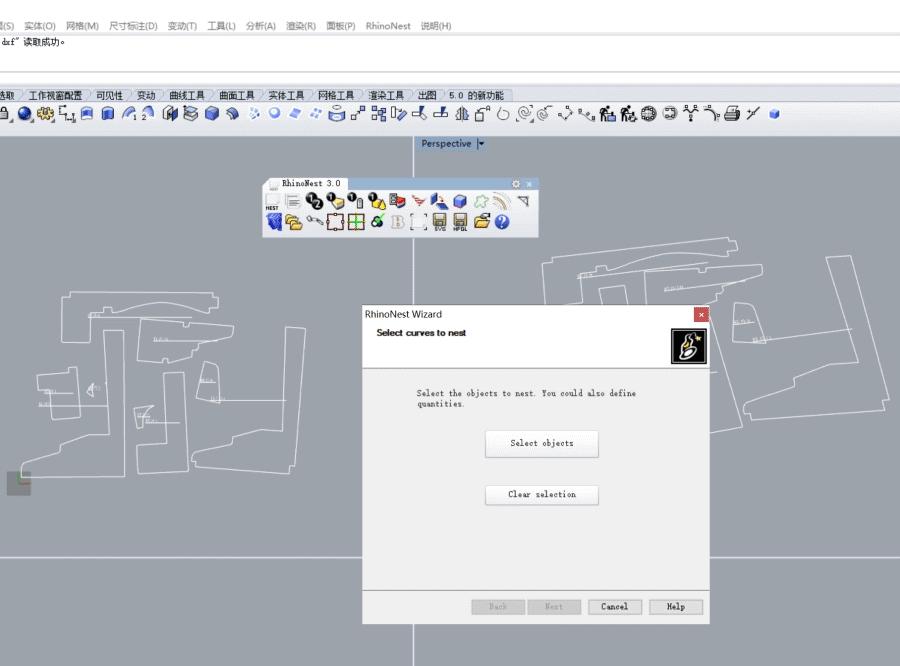Screen dimensions: 900x666
Task: Click the numbered balls 1-2 icon
Action: click(x=314, y=201)
